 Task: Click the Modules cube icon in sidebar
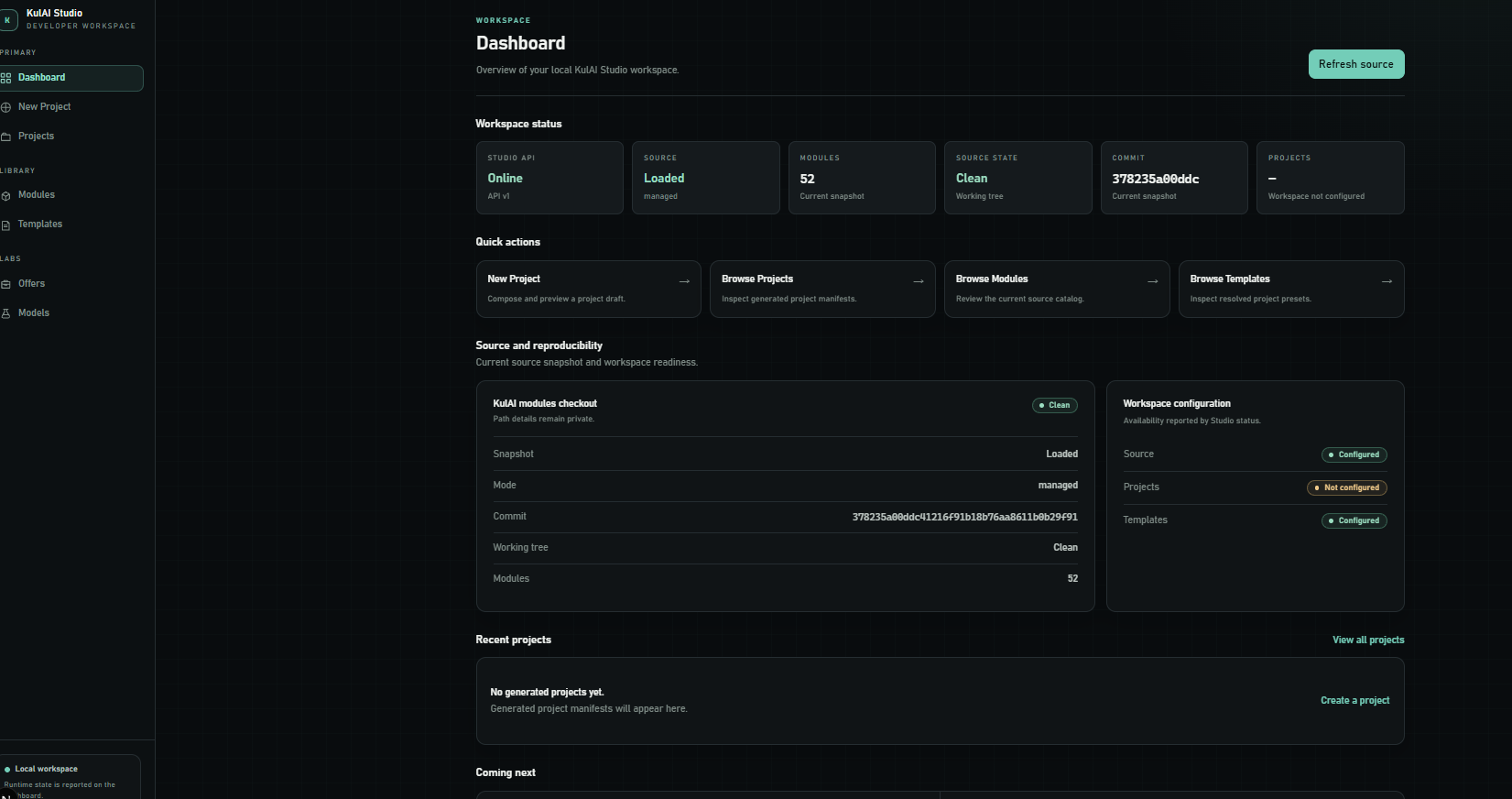click(x=5, y=195)
